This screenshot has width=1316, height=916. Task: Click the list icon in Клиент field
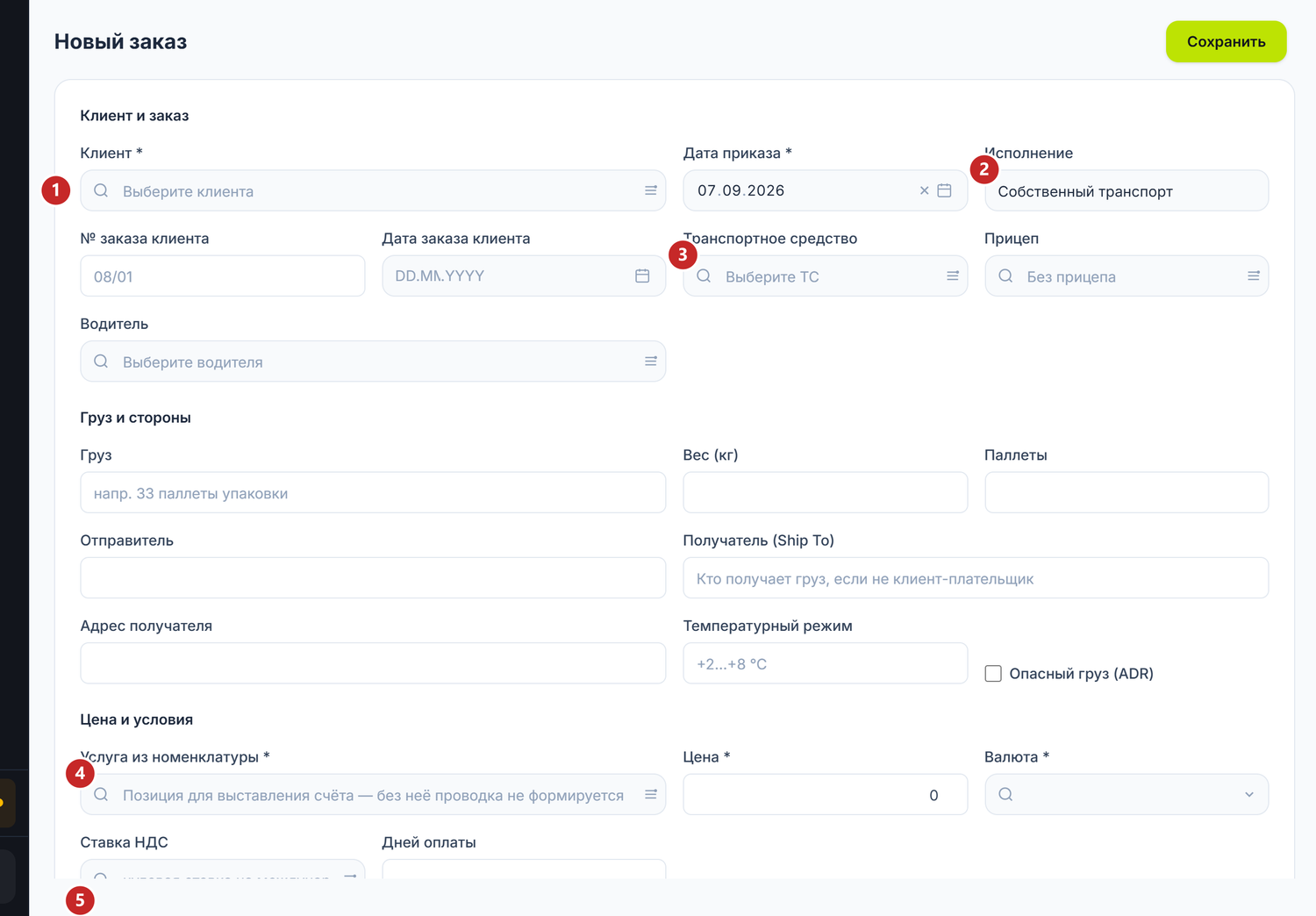[x=651, y=190]
